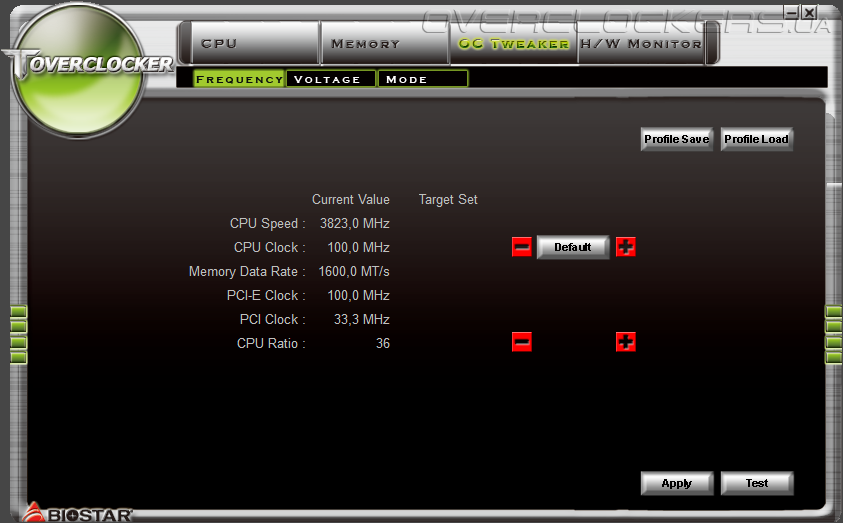Click the PCI Clock label
Image resolution: width=843 pixels, height=523 pixels.
pyautogui.click(x=273, y=319)
